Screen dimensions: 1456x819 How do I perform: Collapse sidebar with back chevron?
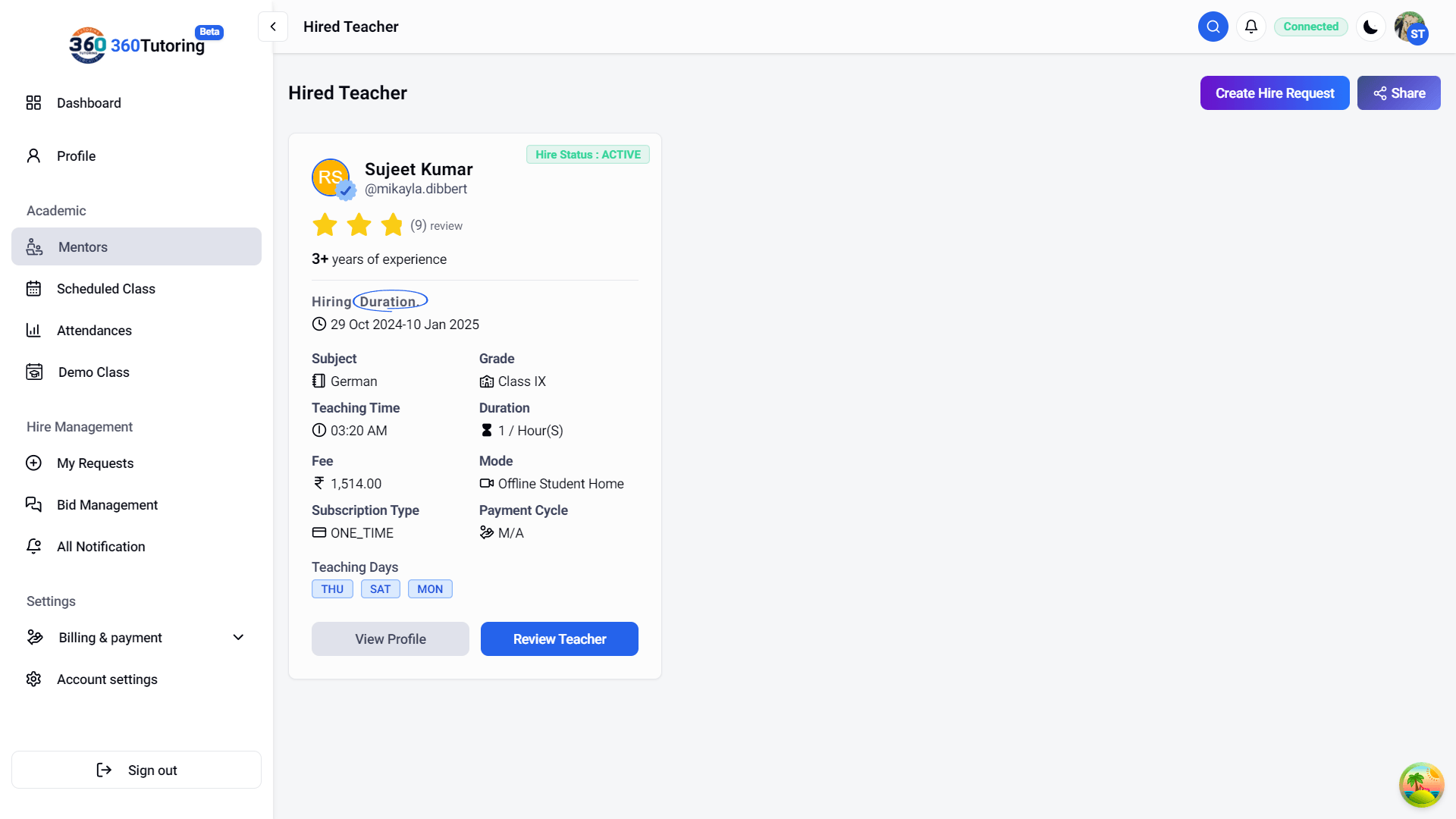(273, 27)
